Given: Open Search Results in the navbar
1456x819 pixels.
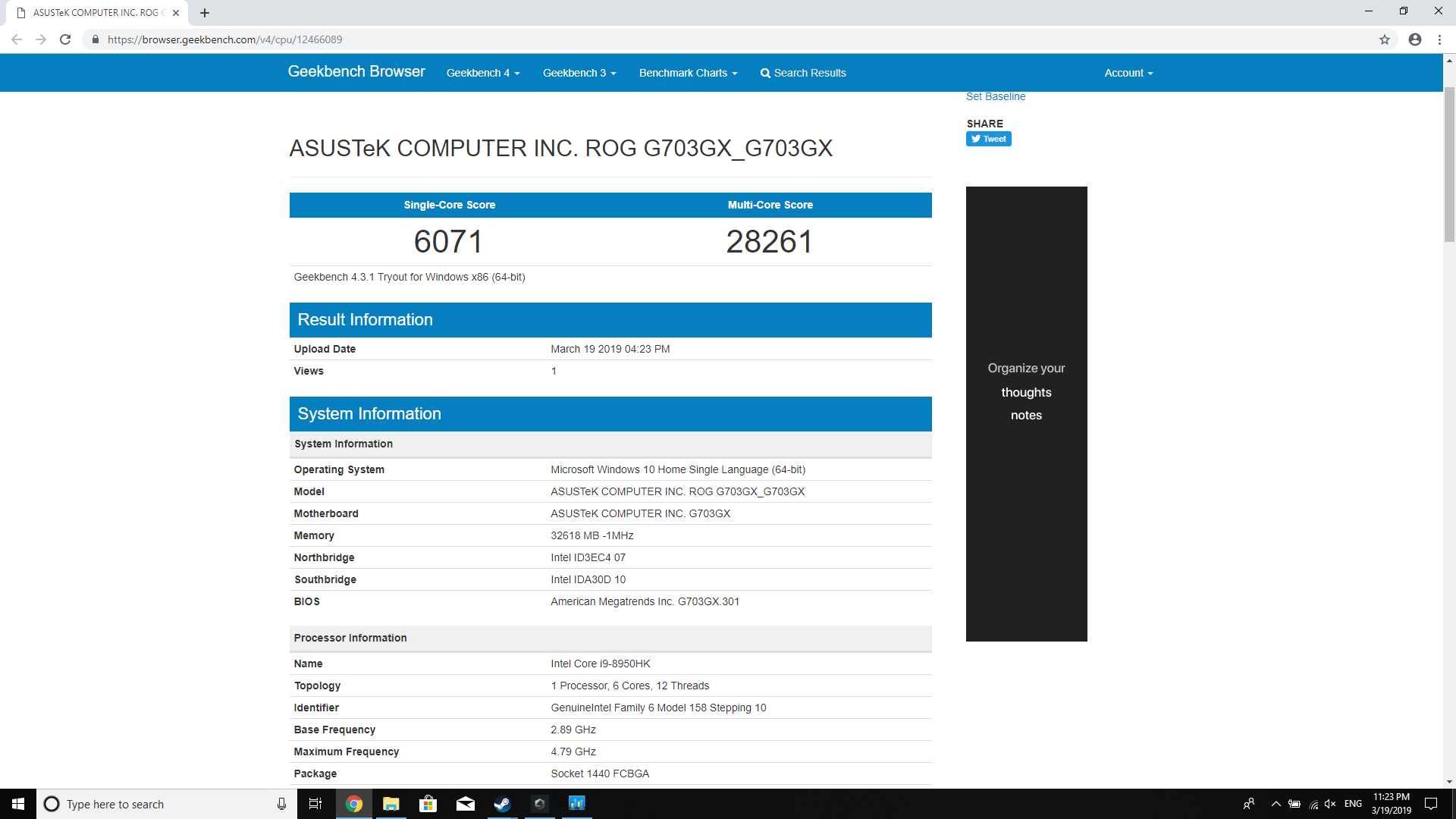Looking at the screenshot, I should pyautogui.click(x=803, y=73).
